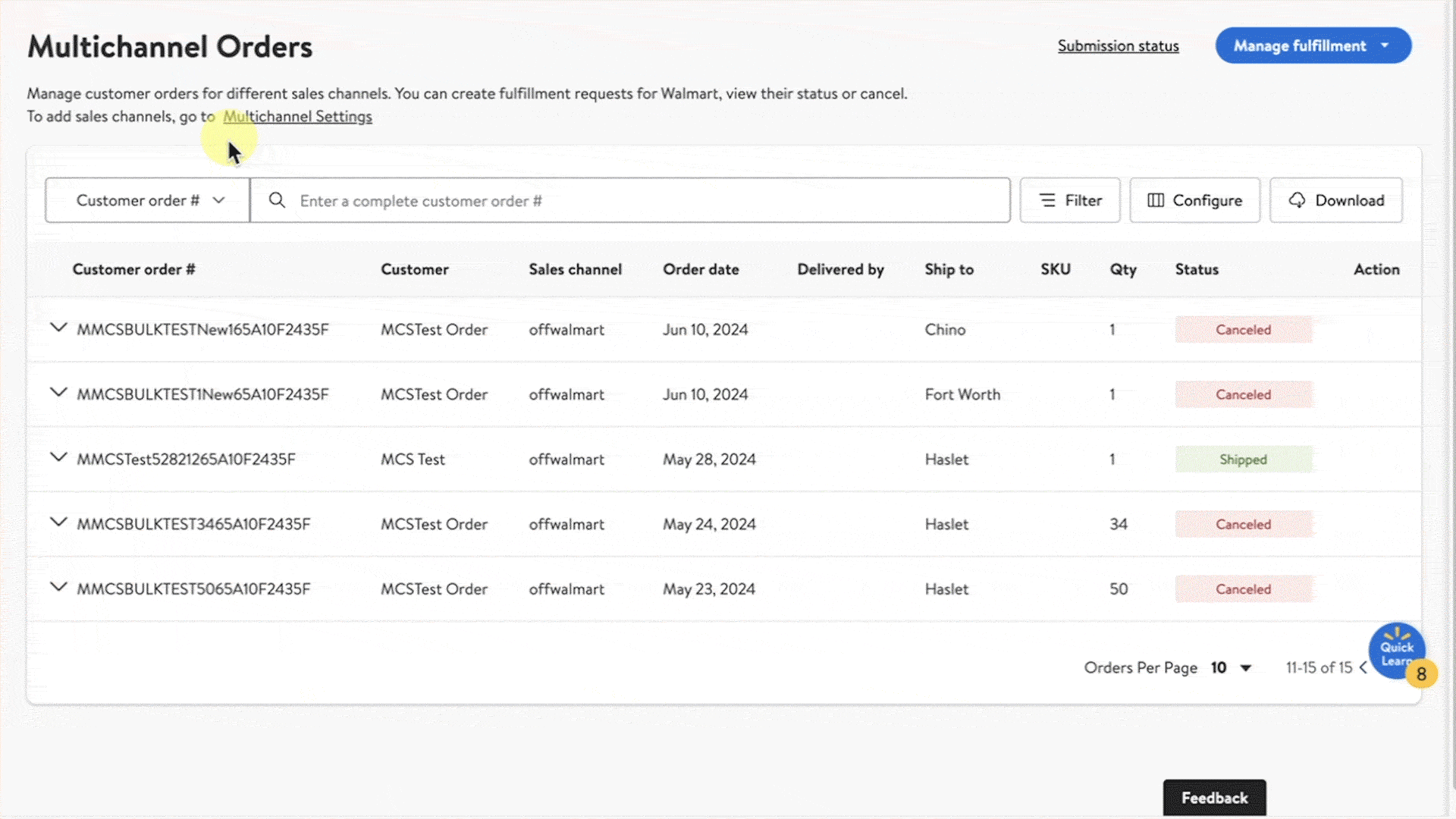1456x819 pixels.
Task: Go to previous page of orders
Action: click(x=1363, y=667)
